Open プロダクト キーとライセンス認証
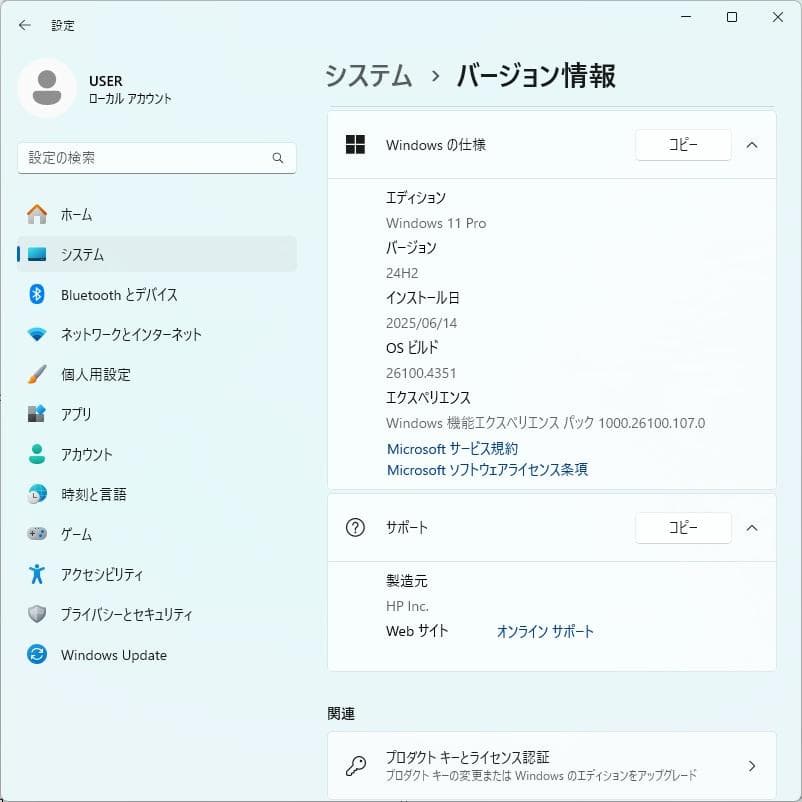802x802 pixels. tap(550, 763)
